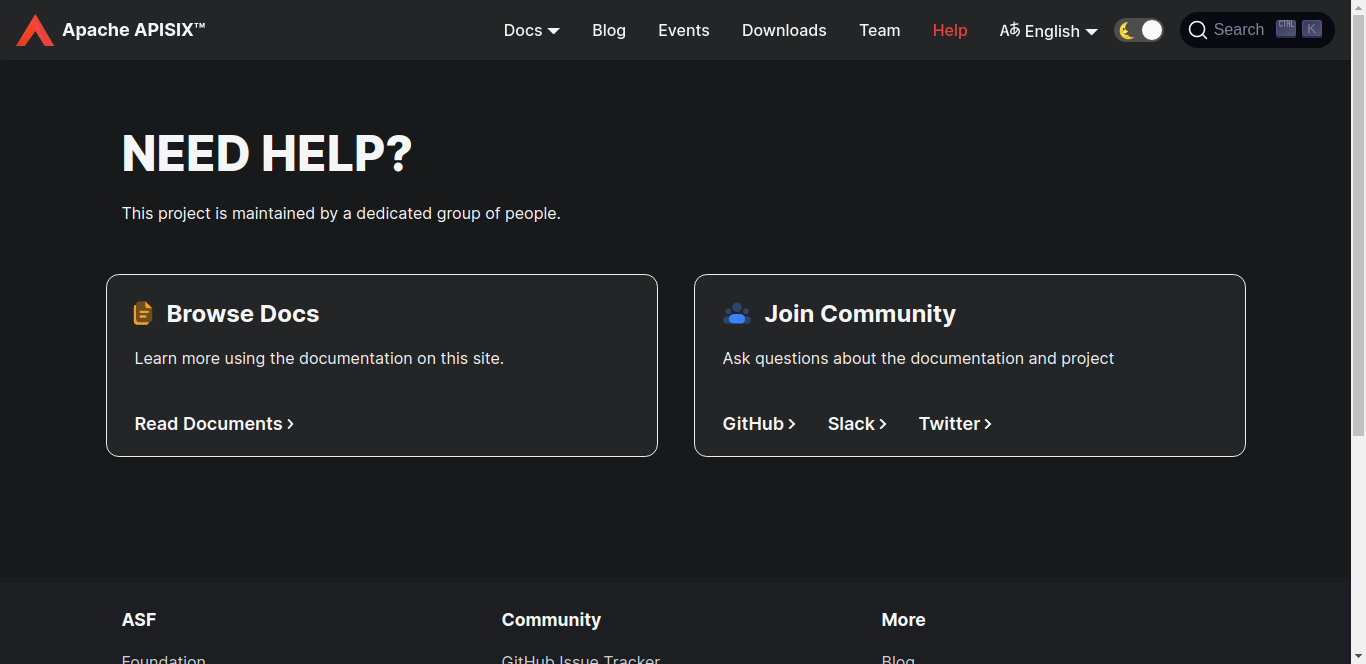1366x664 pixels.
Task: Open the Events nav item
Action: coord(684,30)
